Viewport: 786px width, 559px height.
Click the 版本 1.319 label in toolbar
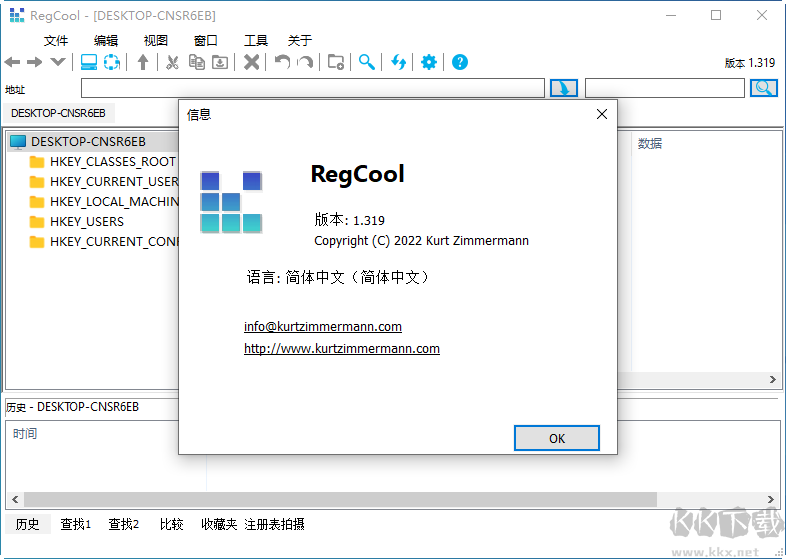tap(749, 63)
